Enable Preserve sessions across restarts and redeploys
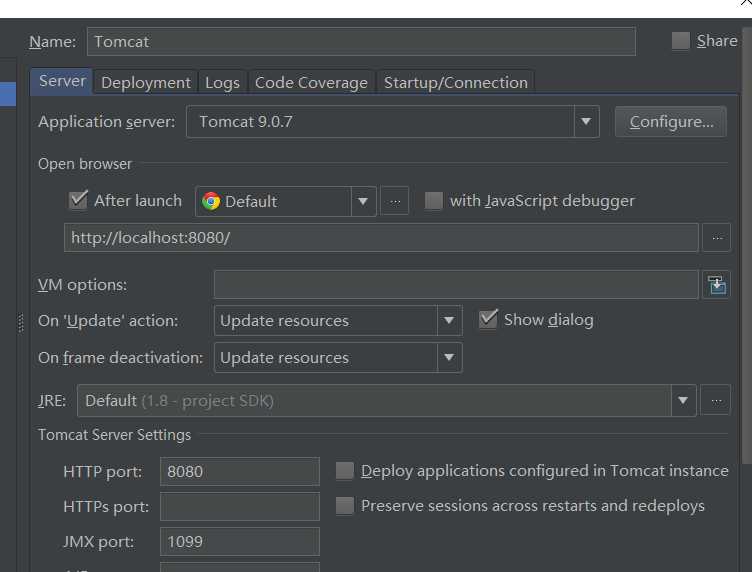This screenshot has height=572, width=752. point(345,505)
